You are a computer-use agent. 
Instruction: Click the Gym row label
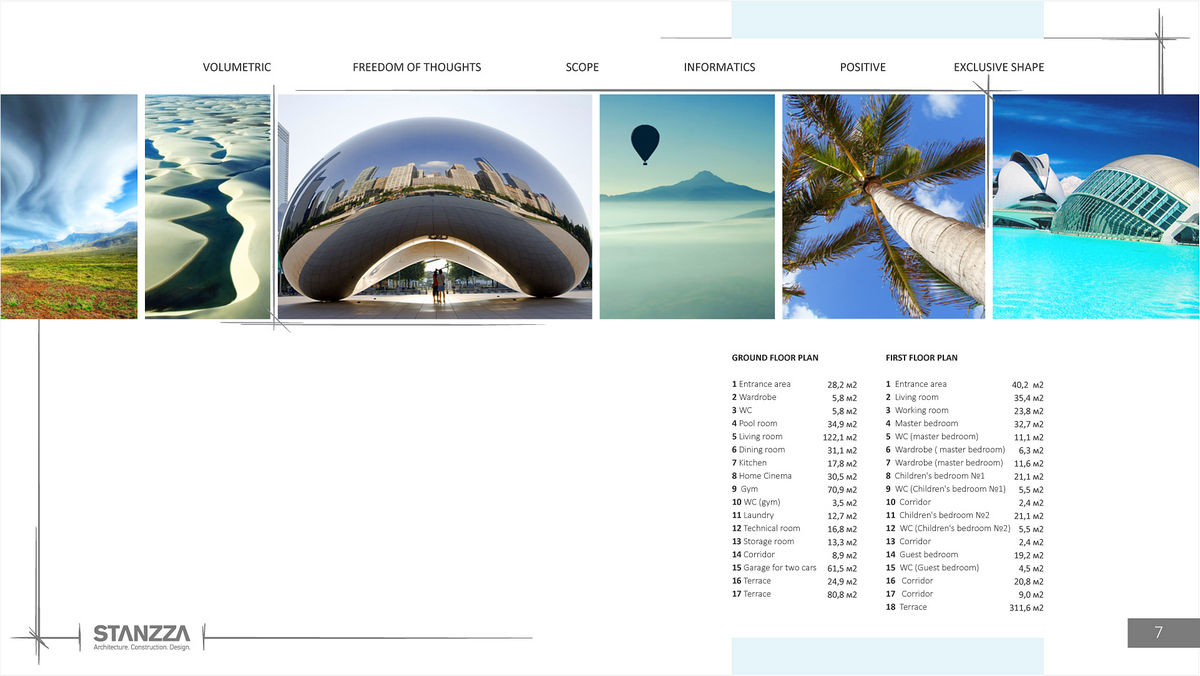(x=744, y=489)
